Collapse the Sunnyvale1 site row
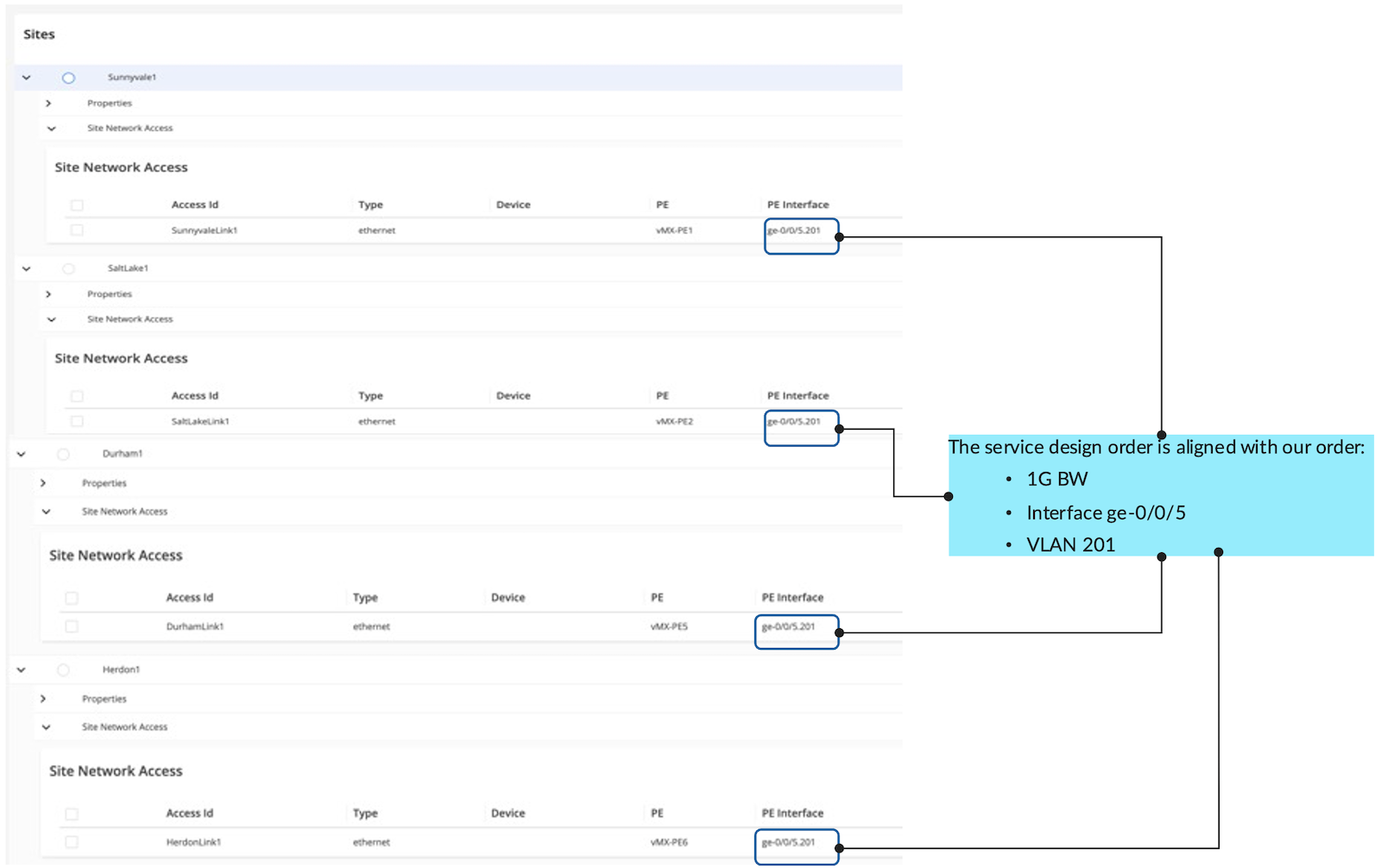The width and height of the screenshot is (1381, 868). [27, 78]
